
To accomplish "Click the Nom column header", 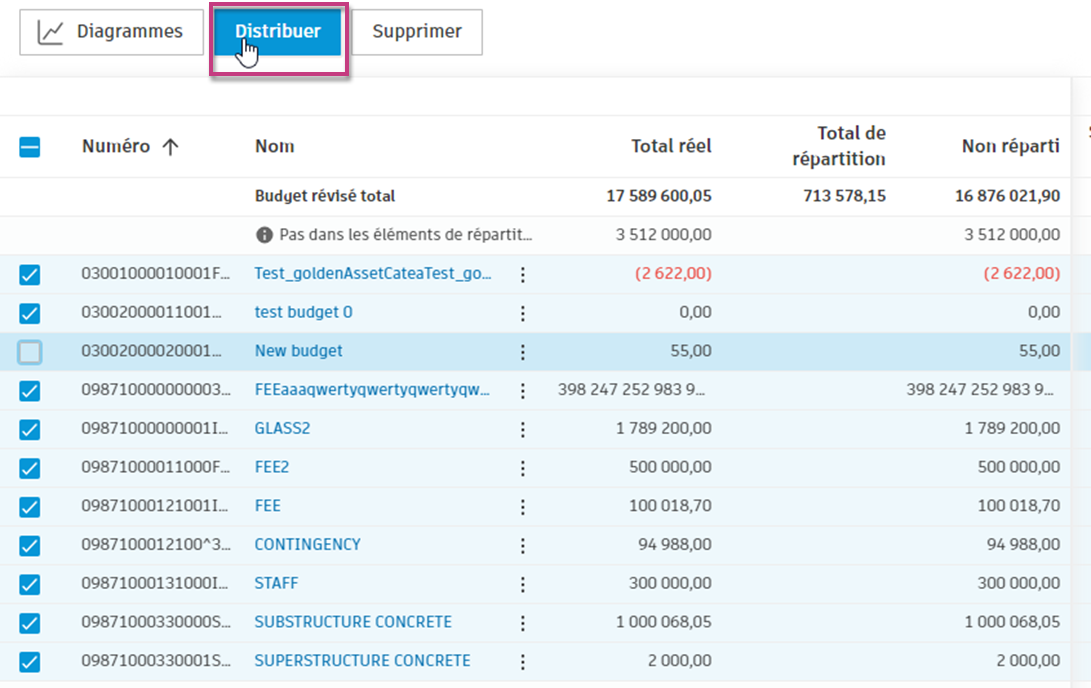I will (x=275, y=146).
